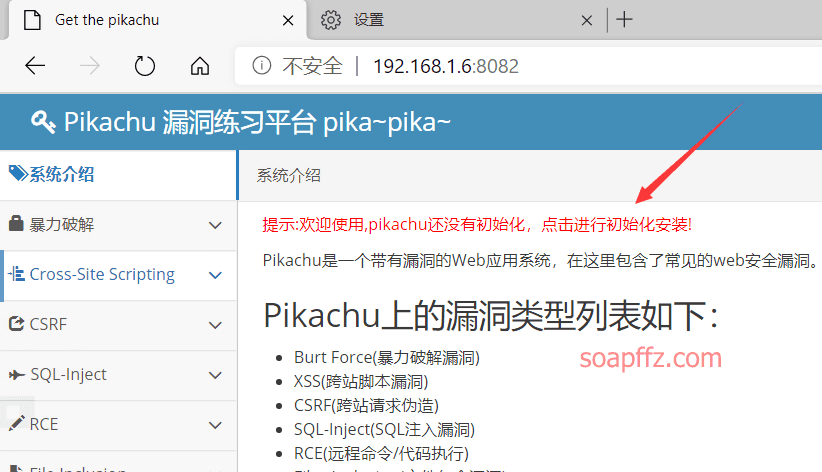Image resolution: width=822 pixels, height=472 pixels.
Task: Click the 系统介绍 breadcrumb heading
Action: pos(288,175)
